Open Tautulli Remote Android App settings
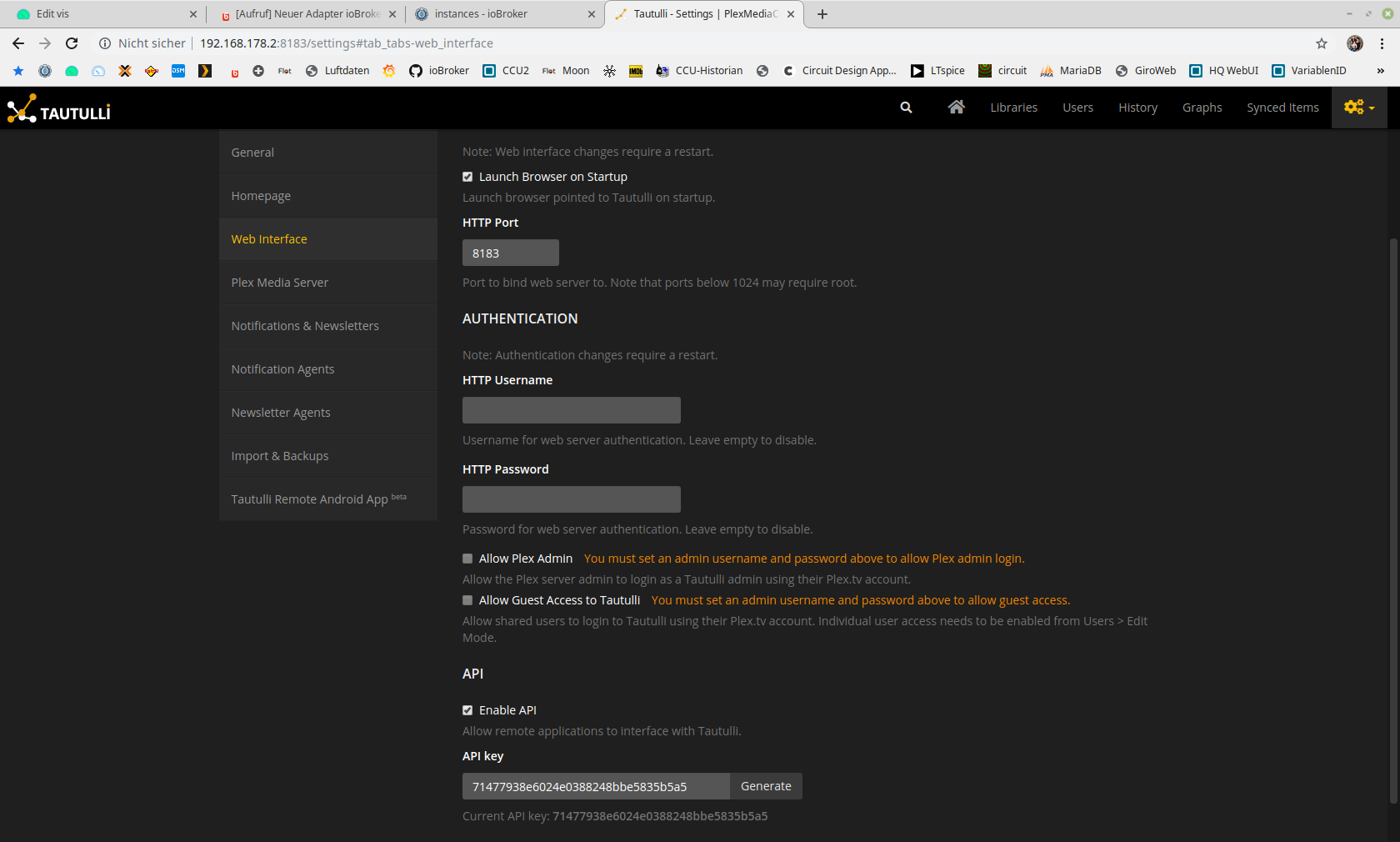Screen dimensions: 1400x842 coord(328,499)
